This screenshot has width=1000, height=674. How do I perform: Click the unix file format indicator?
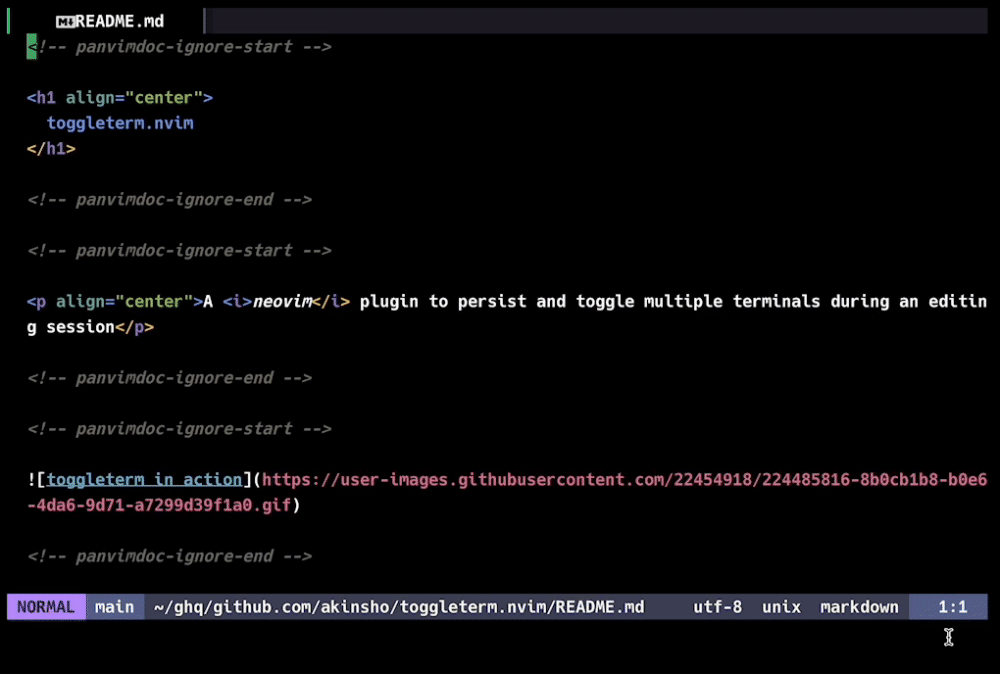click(x=781, y=606)
